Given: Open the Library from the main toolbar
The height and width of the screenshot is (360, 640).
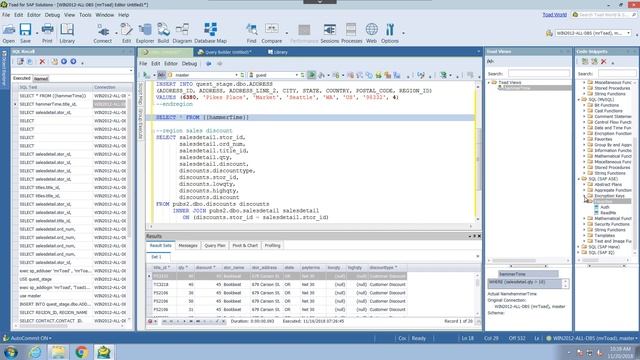Looking at the screenshot, I should tap(67, 33).
